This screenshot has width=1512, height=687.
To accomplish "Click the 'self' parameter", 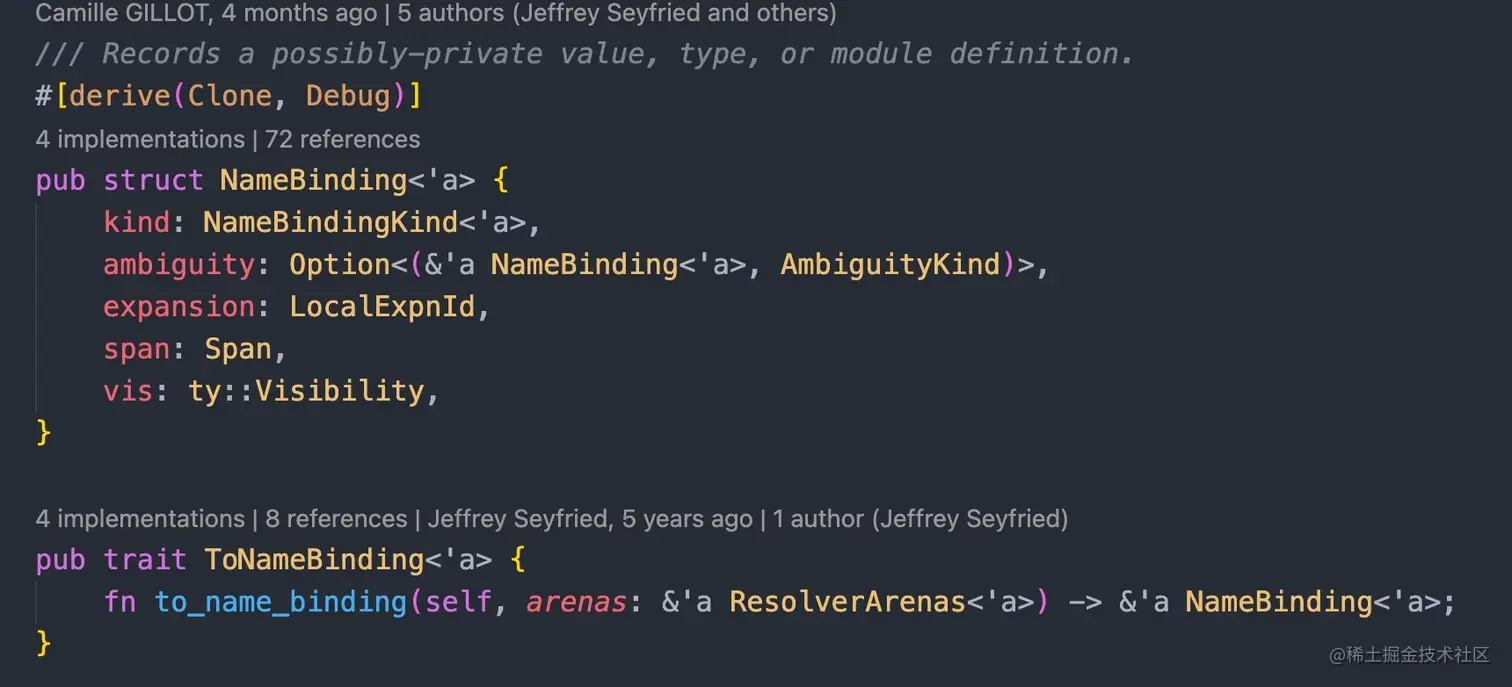I will tap(457, 601).
